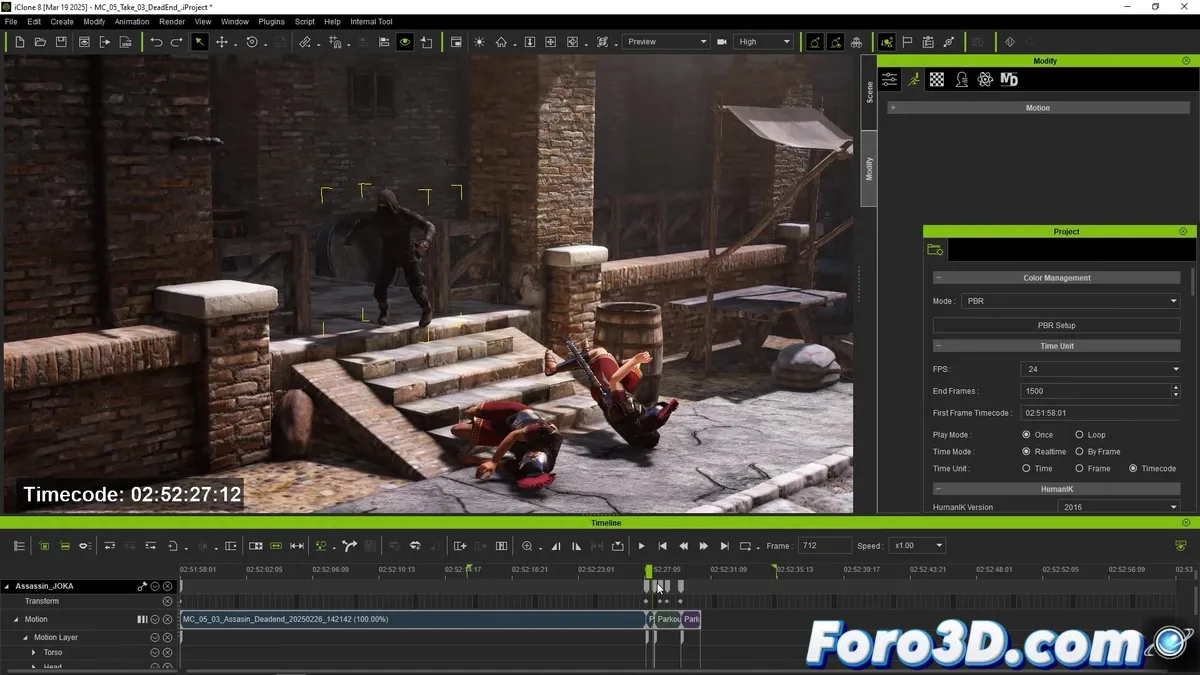
Task: Collapse the Assassin_JOKA track
Action: coord(7,586)
